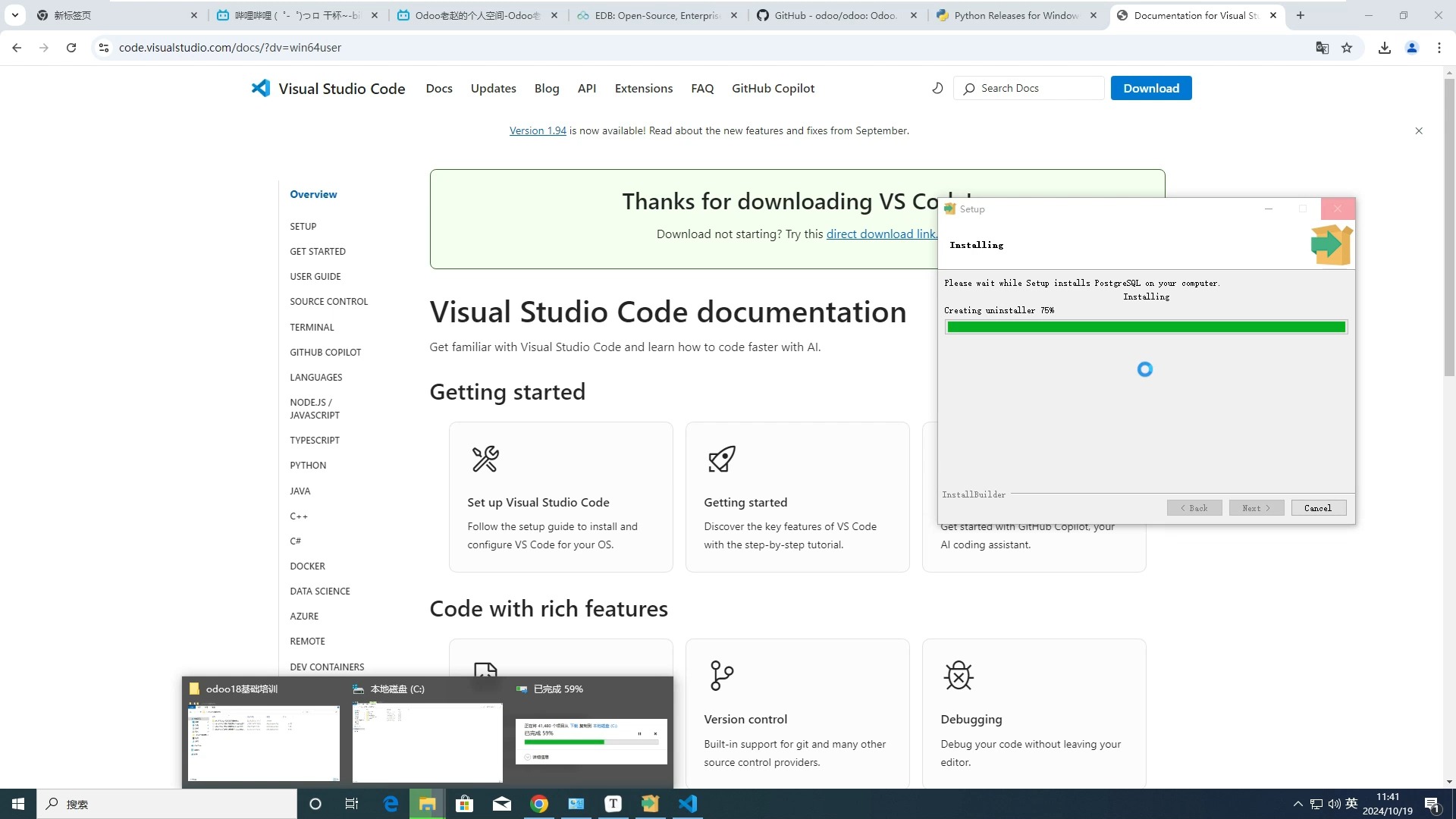Click the Version control branch icon

(x=722, y=676)
